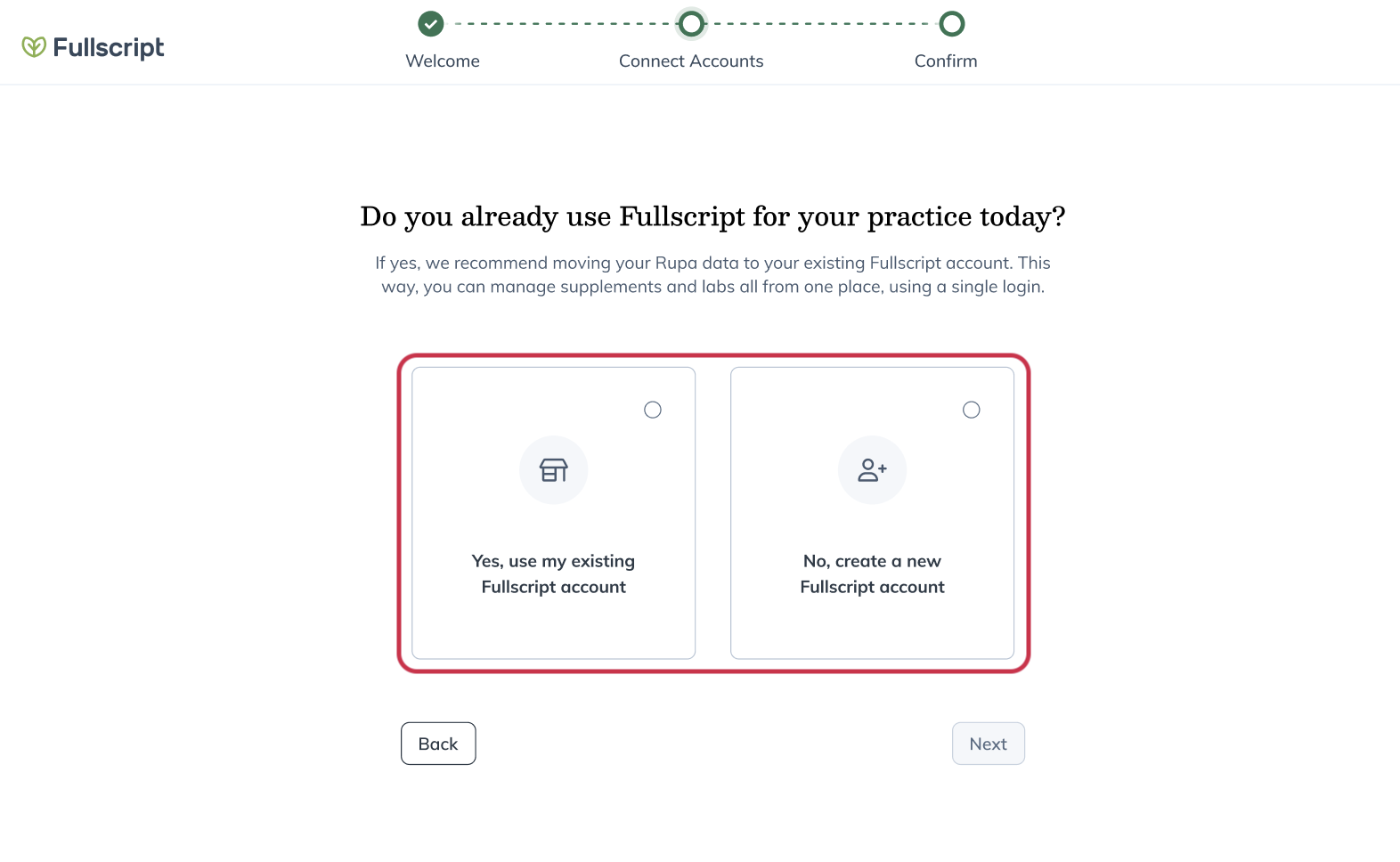Image resolution: width=1400 pixels, height=862 pixels.
Task: Click the Fullscript leaf logo icon
Action: (x=35, y=46)
